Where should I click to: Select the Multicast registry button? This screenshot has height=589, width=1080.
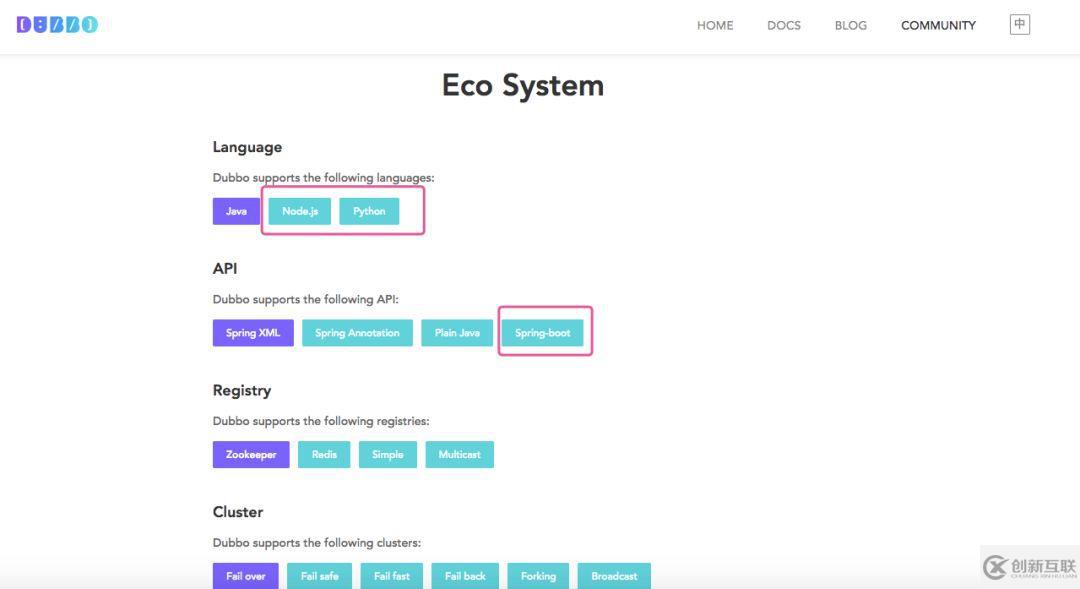pos(460,455)
